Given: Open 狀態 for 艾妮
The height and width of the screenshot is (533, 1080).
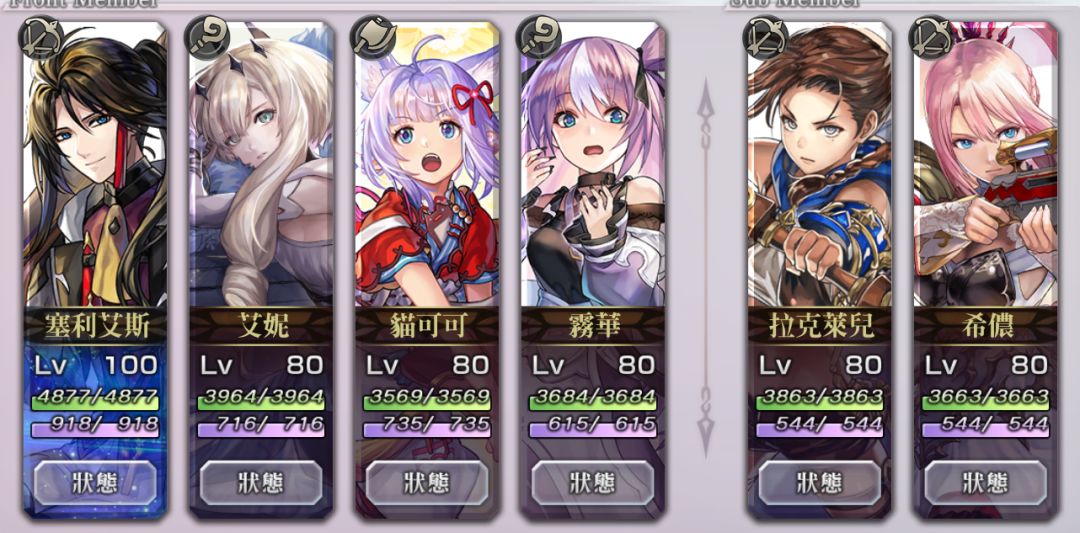Looking at the screenshot, I should [x=261, y=483].
